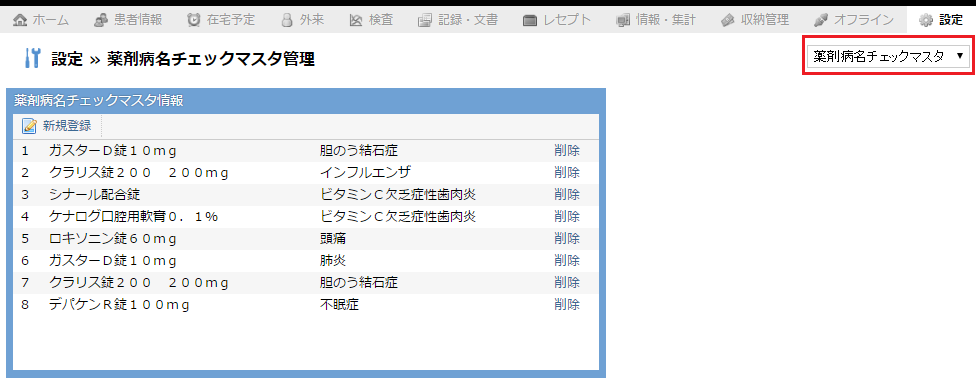Image resolution: width=976 pixels, height=385 pixels.
Task: Select row 7 クラリス錠200 entry
Action: [306, 283]
